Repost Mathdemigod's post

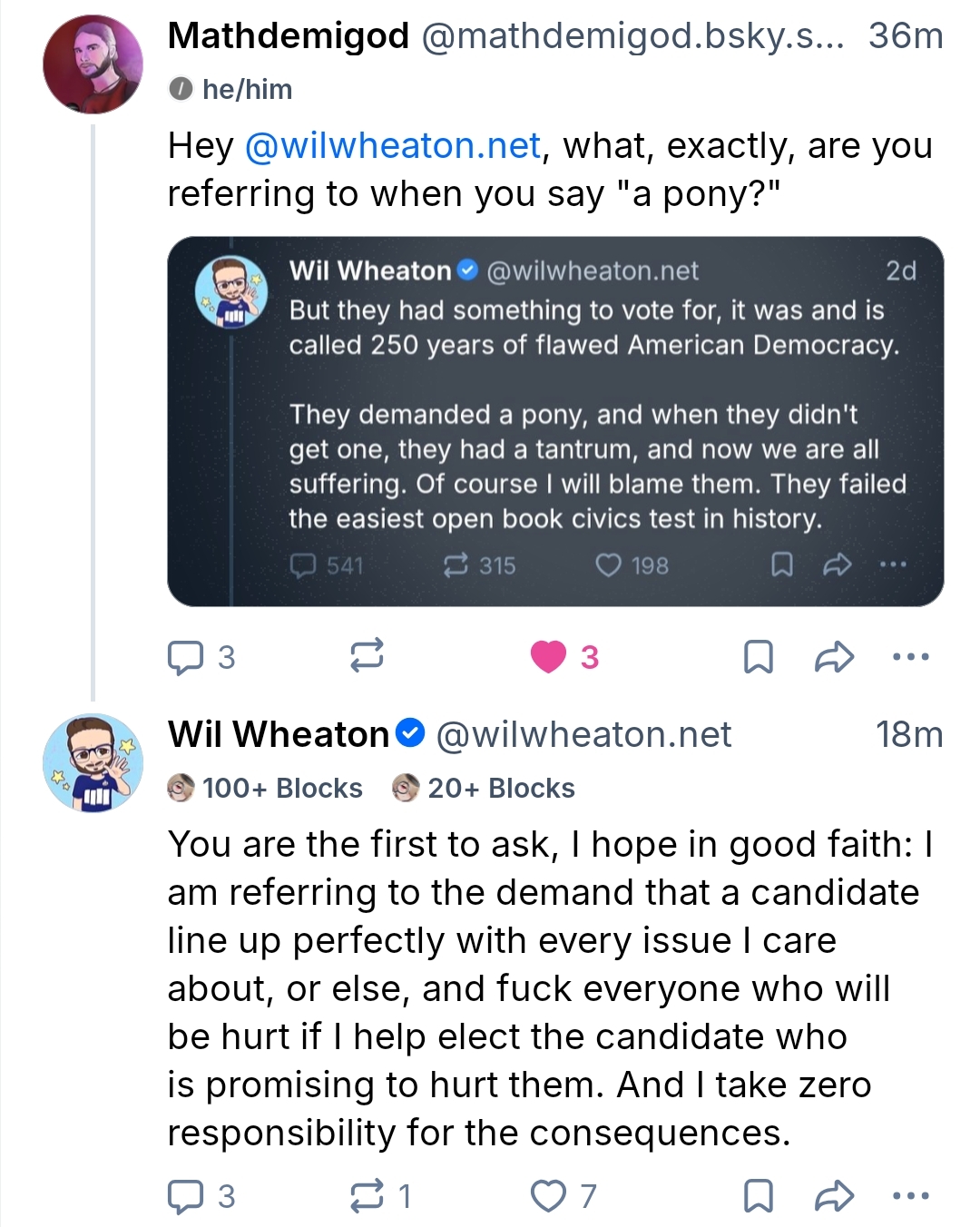pyautogui.click(x=367, y=655)
